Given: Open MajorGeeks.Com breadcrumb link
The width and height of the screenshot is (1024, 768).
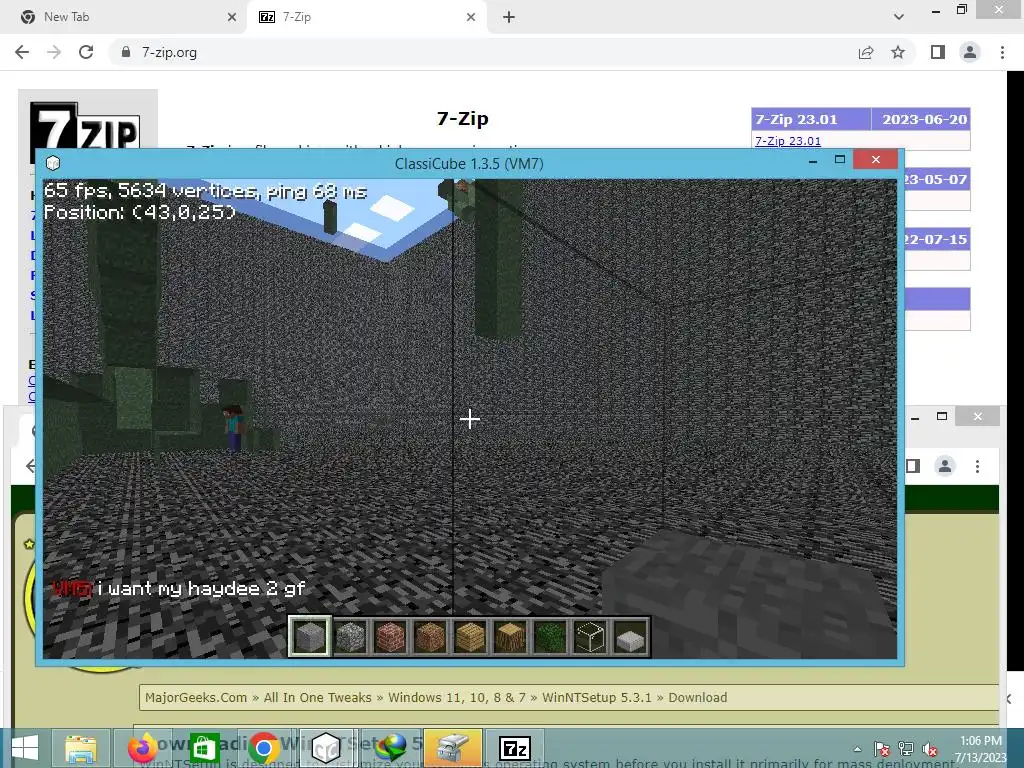Looking at the screenshot, I should [x=196, y=697].
